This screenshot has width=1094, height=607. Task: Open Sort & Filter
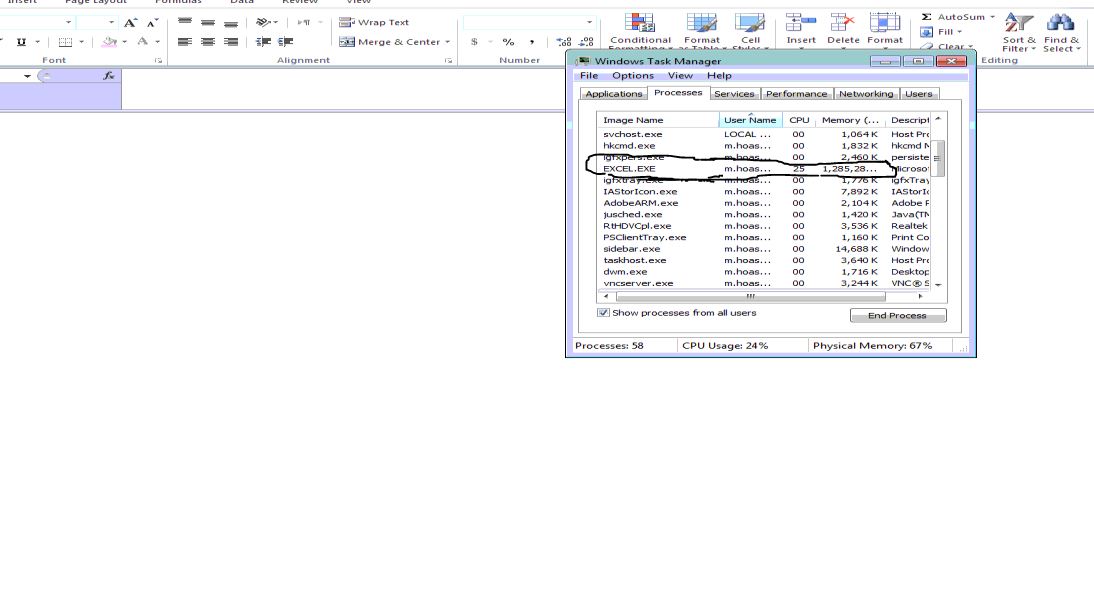pyautogui.click(x=1019, y=32)
